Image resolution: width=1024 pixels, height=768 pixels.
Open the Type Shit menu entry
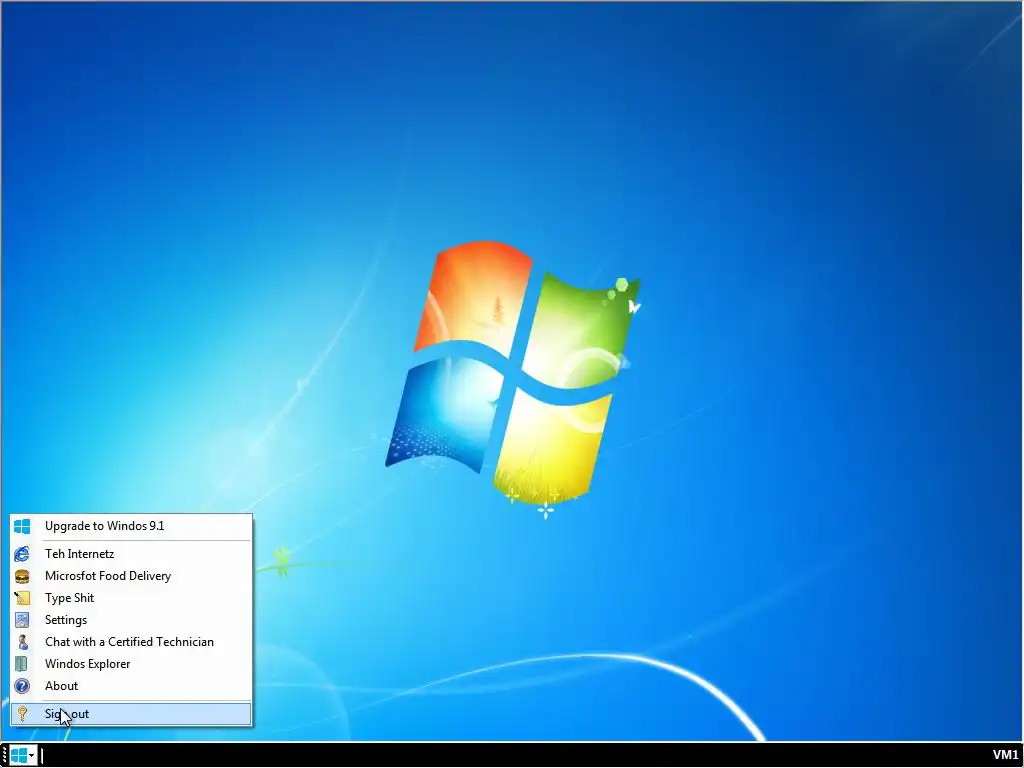pyautogui.click(x=131, y=598)
